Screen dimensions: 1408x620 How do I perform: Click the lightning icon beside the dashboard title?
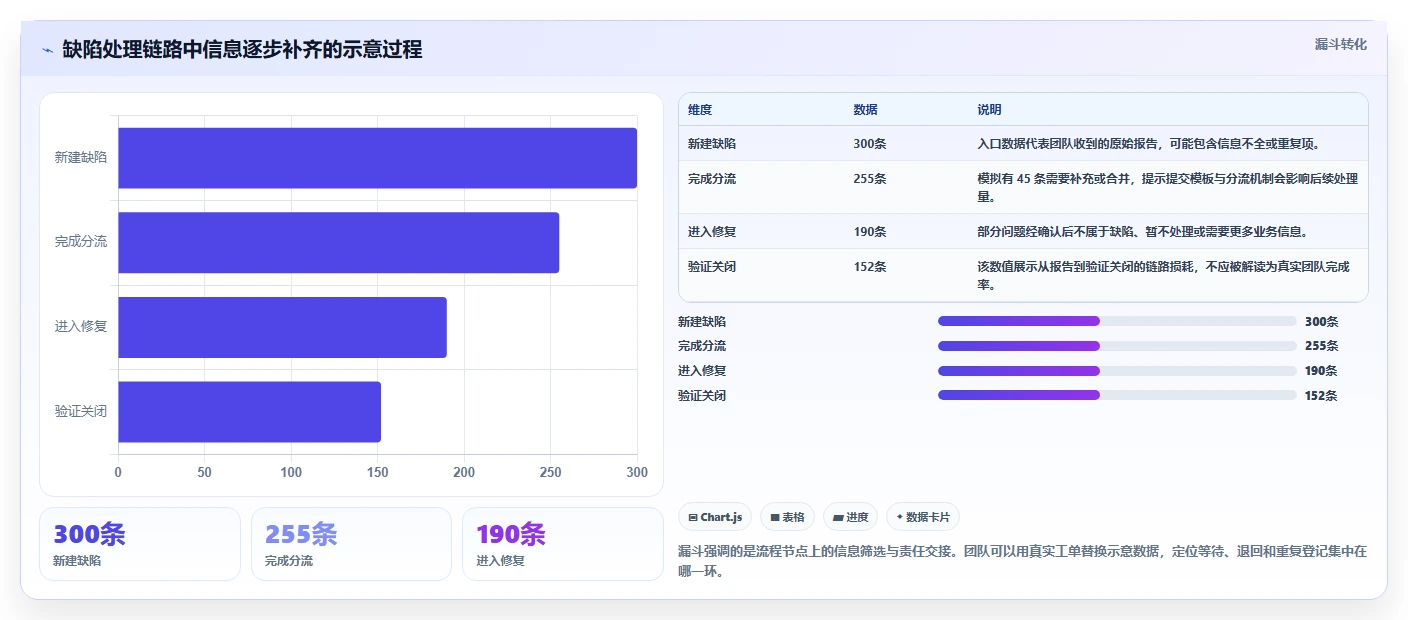pos(47,50)
